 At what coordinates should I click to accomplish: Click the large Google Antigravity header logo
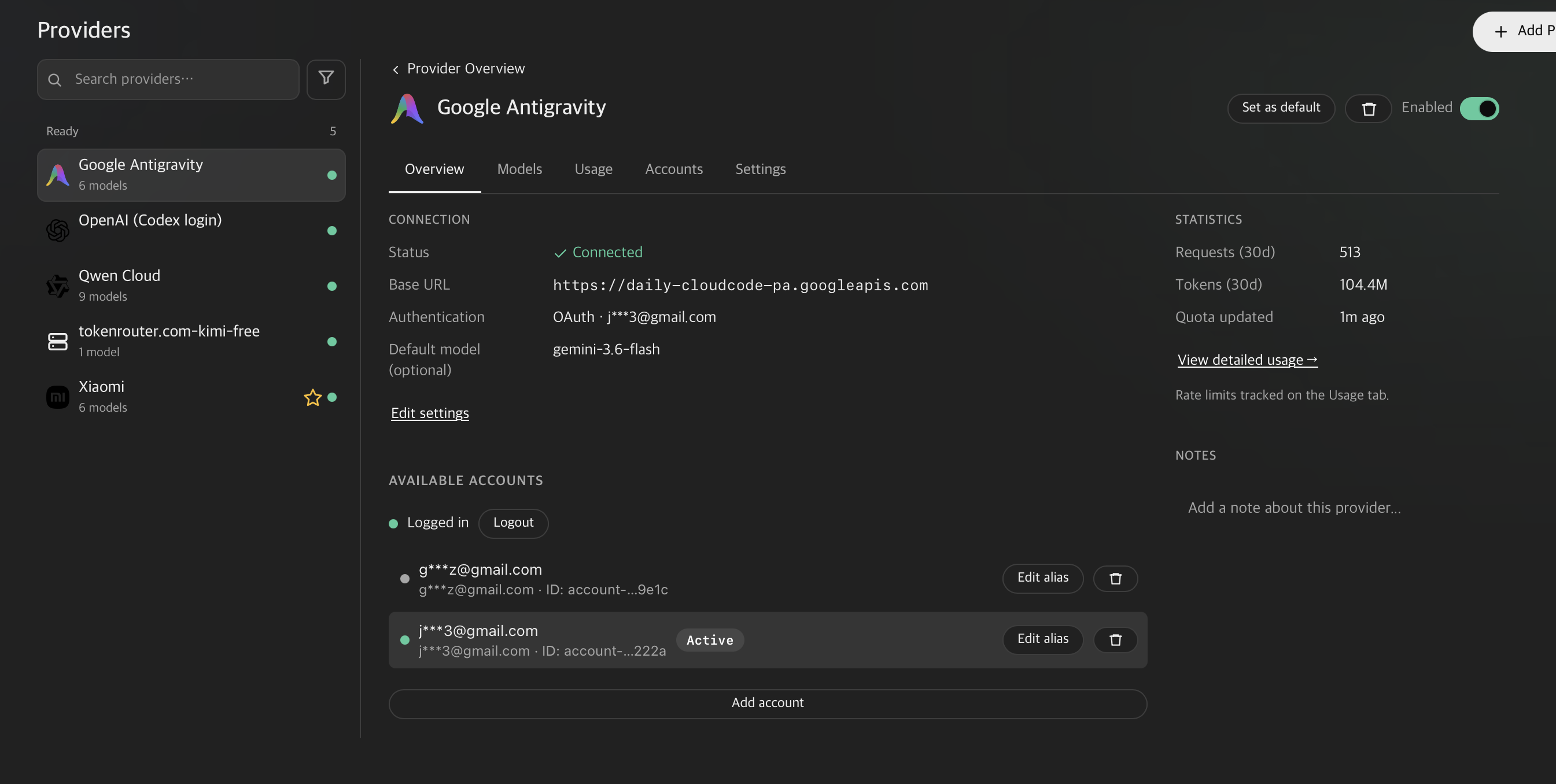(407, 109)
